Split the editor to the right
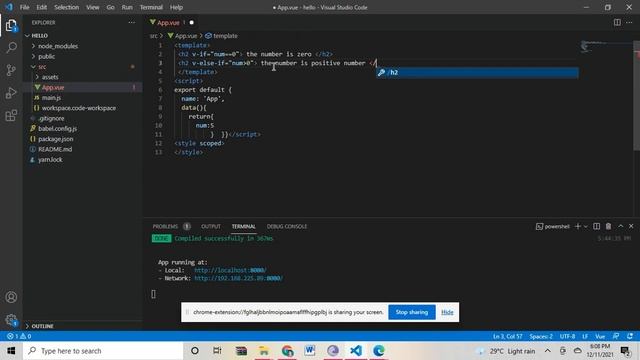This screenshot has height=360, width=640. pos(617,22)
